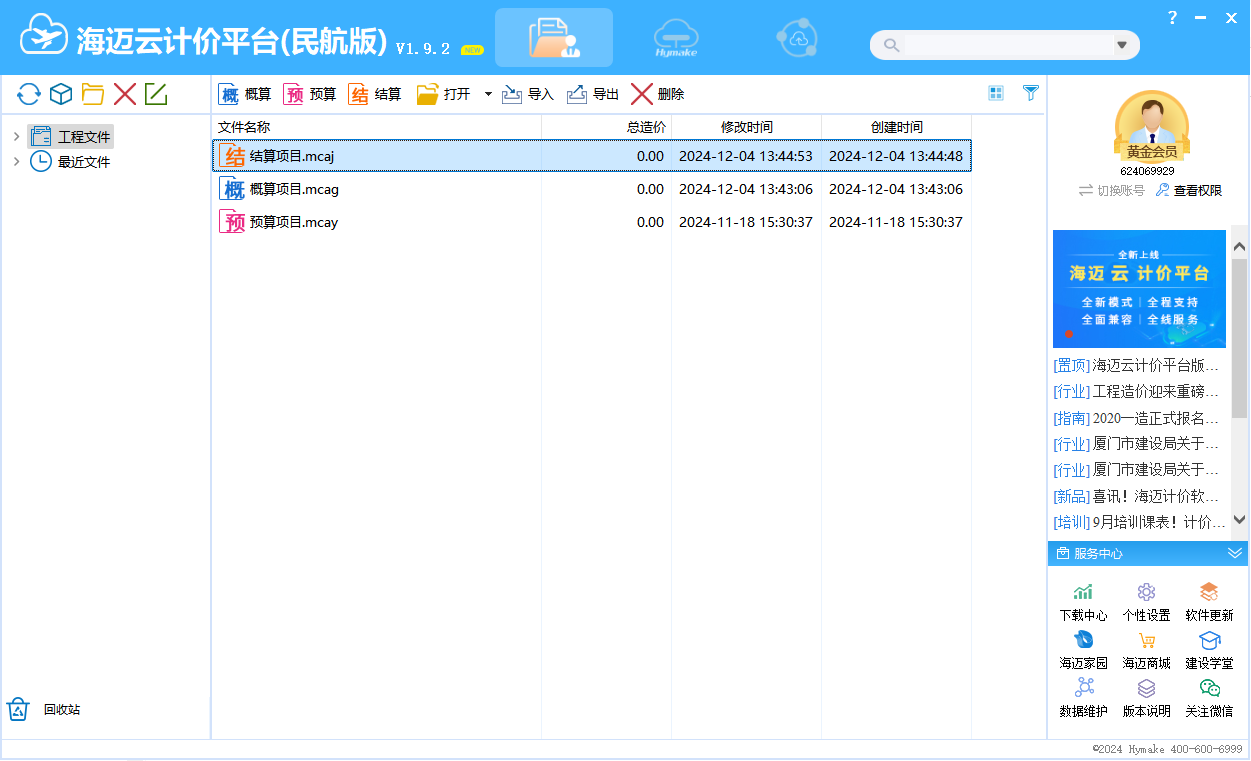The height and width of the screenshot is (761, 1251).
Task: Expand the 最近文件 tree node
Action: [16, 161]
